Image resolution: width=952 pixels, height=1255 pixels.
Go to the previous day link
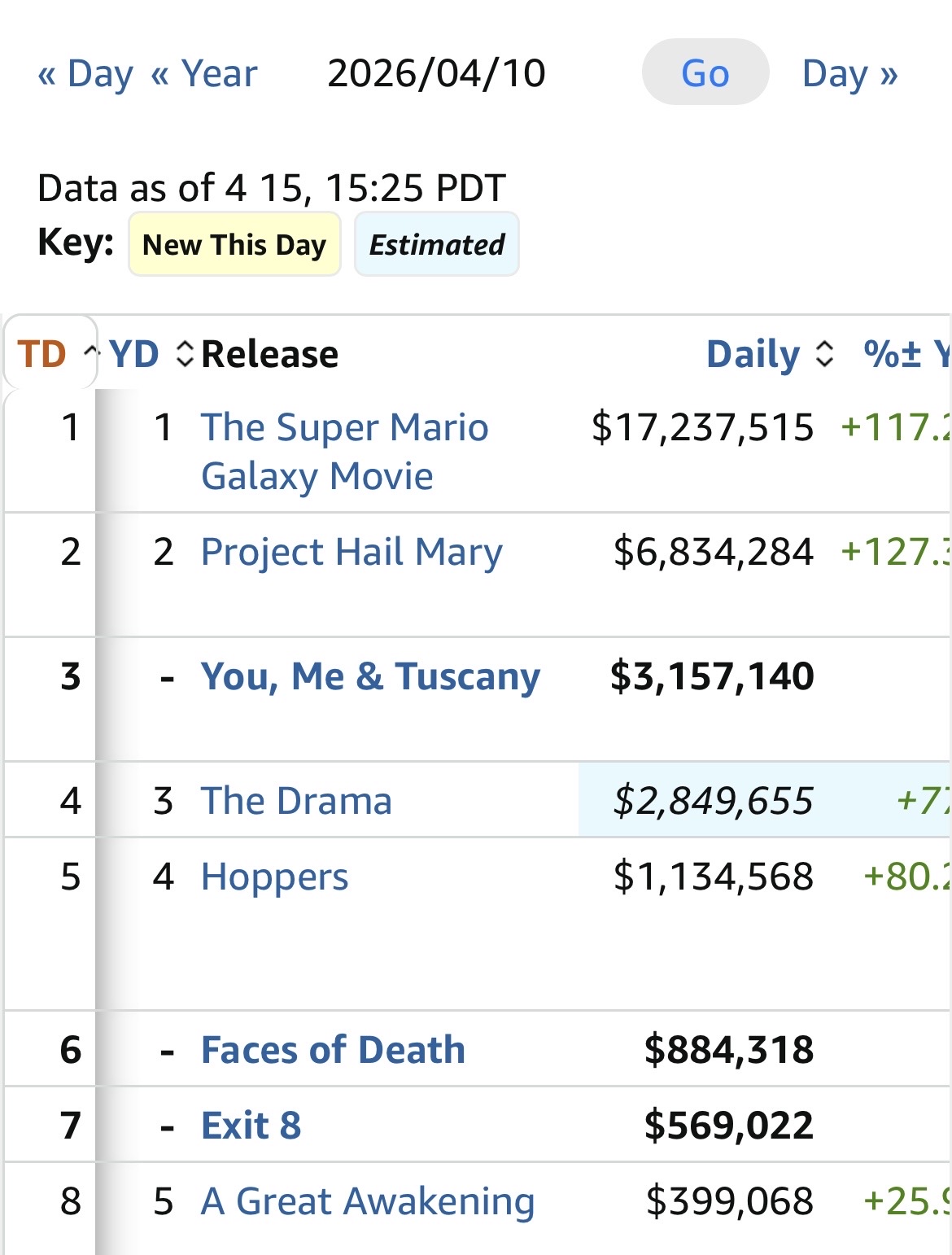[85, 73]
